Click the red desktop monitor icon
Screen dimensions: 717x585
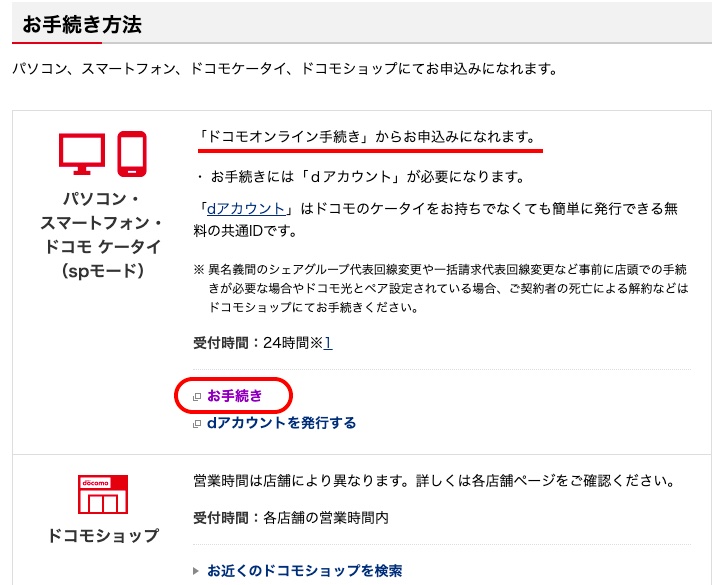coord(82,154)
